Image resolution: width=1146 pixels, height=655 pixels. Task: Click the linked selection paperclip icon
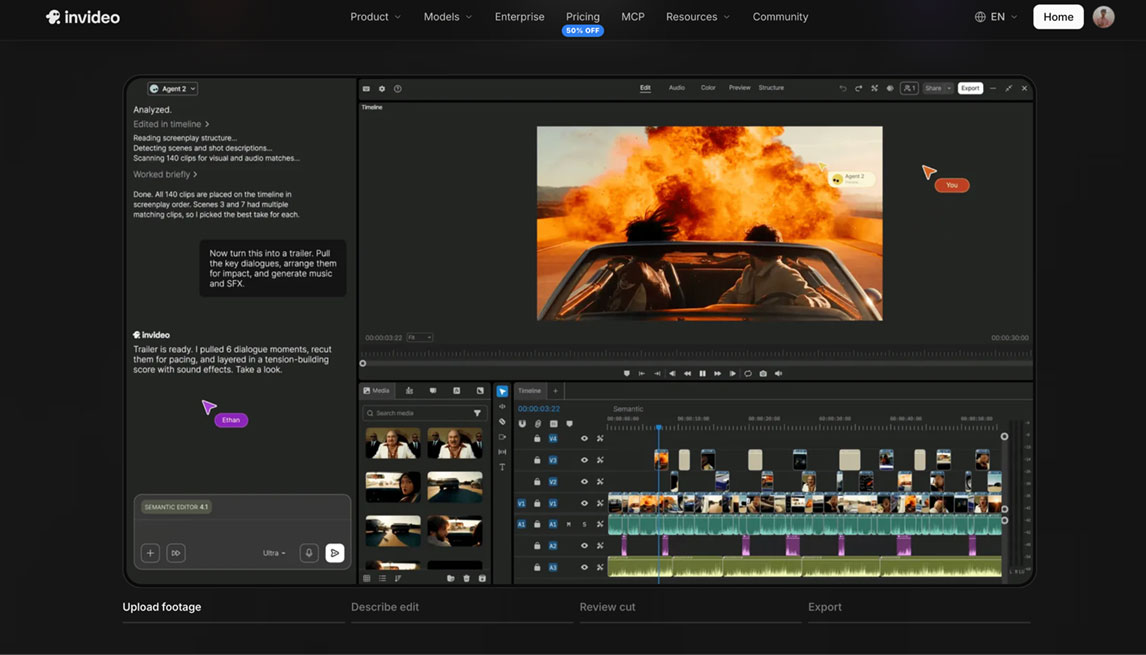(538, 424)
